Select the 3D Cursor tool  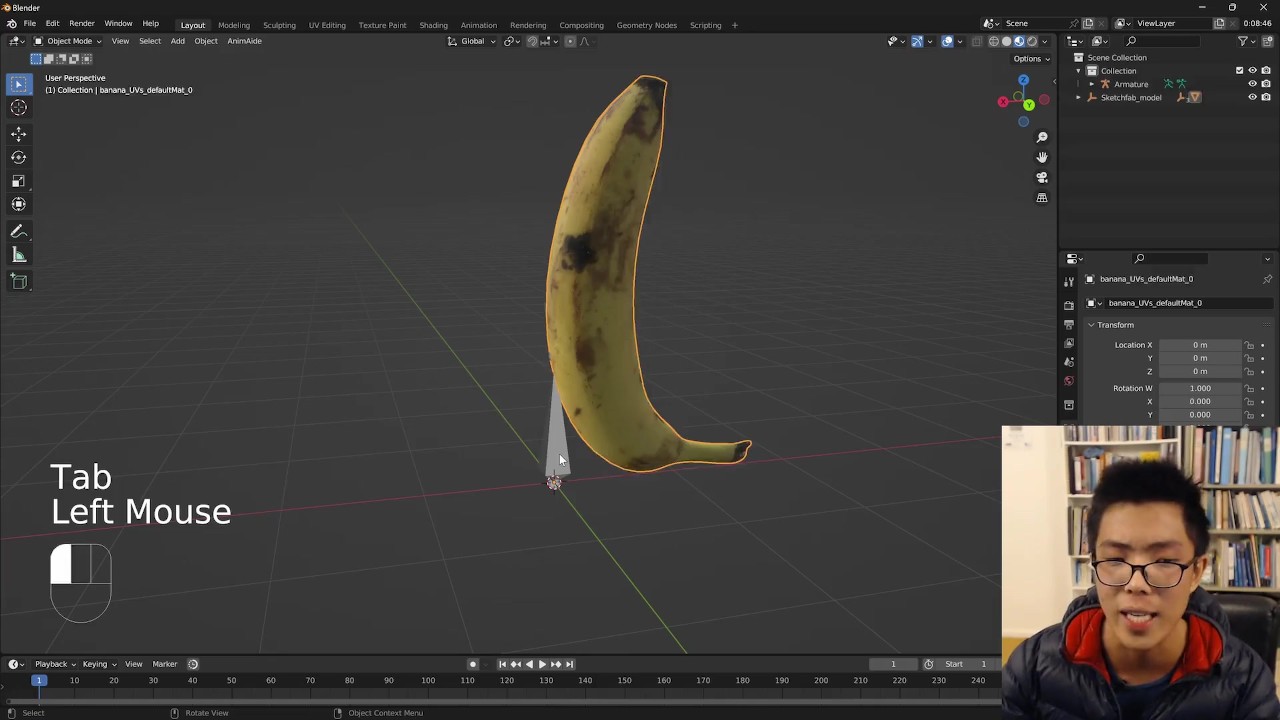pos(18,108)
